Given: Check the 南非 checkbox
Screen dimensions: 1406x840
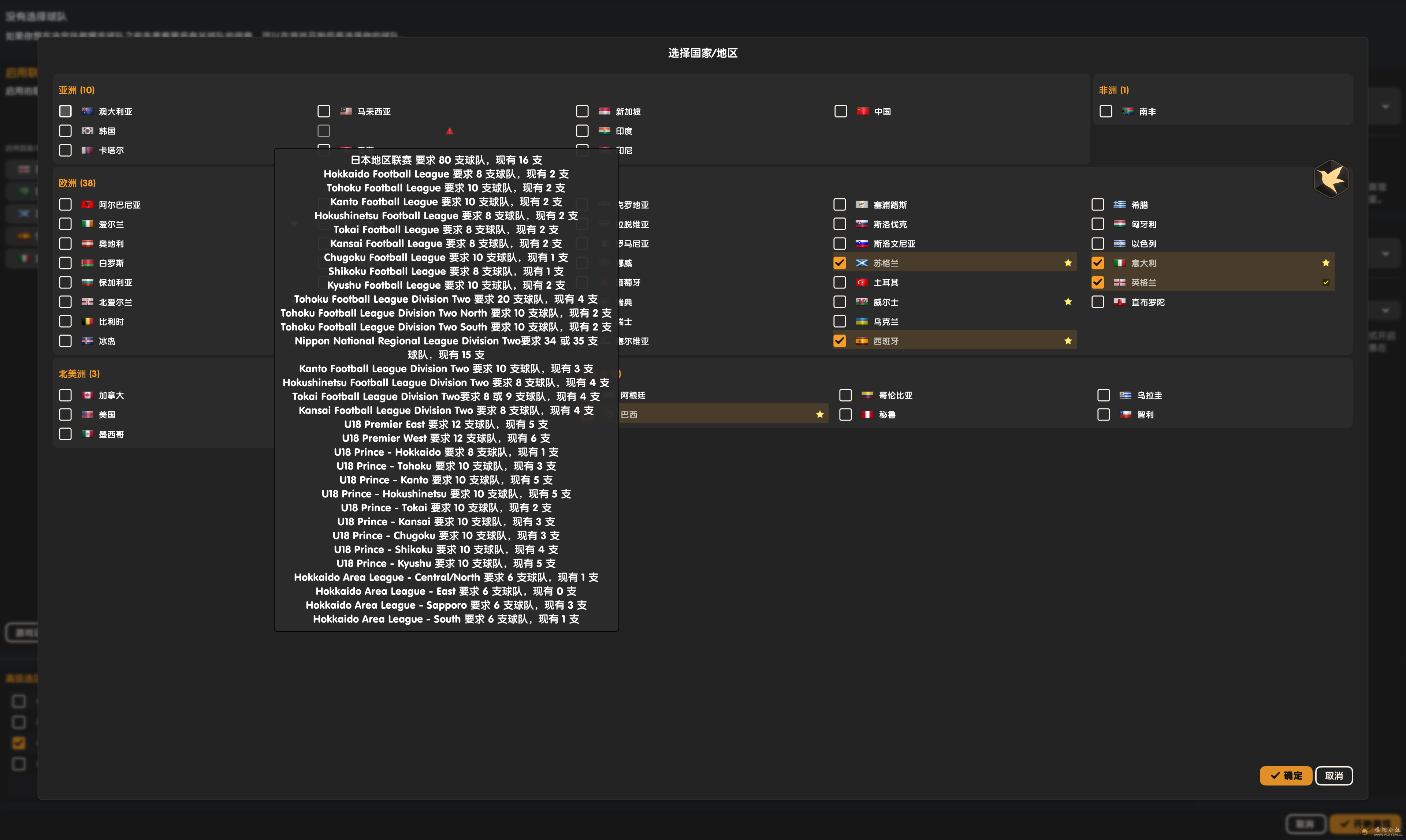Looking at the screenshot, I should (x=1105, y=112).
